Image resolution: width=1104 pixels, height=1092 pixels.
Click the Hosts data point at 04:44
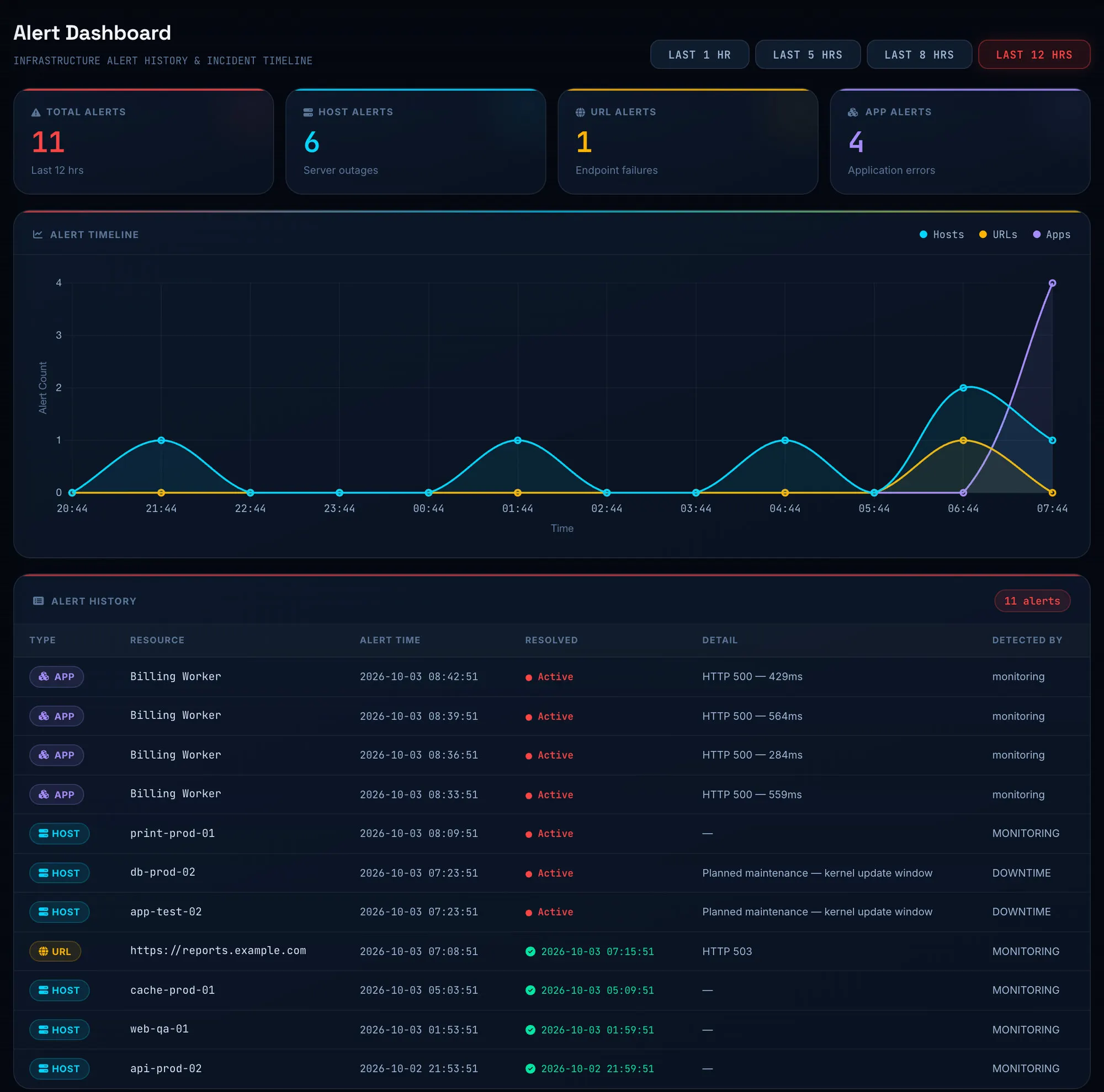(x=784, y=440)
